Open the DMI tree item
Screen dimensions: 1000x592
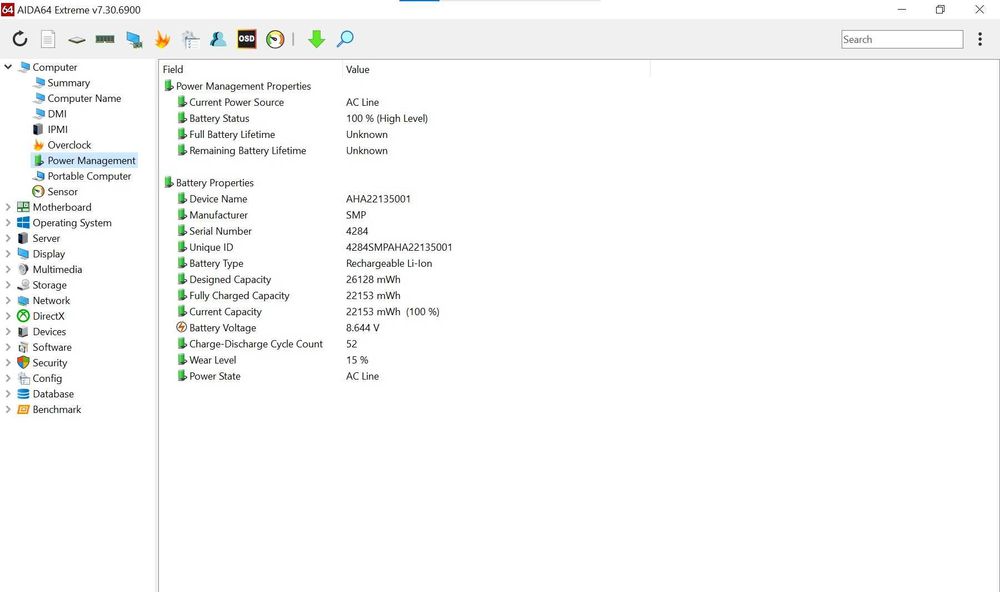pos(57,114)
